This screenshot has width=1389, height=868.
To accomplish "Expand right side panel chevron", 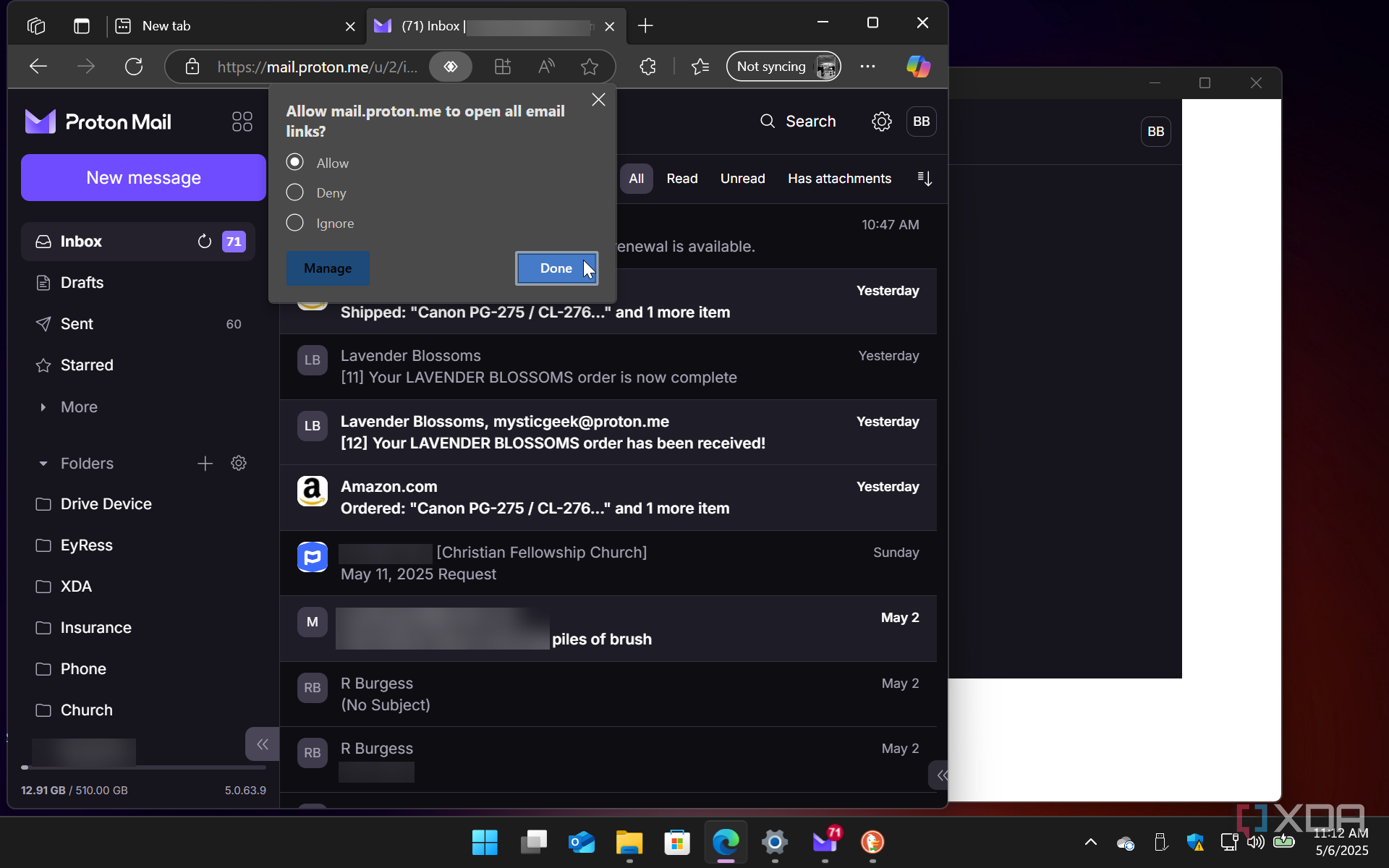I will (x=940, y=775).
